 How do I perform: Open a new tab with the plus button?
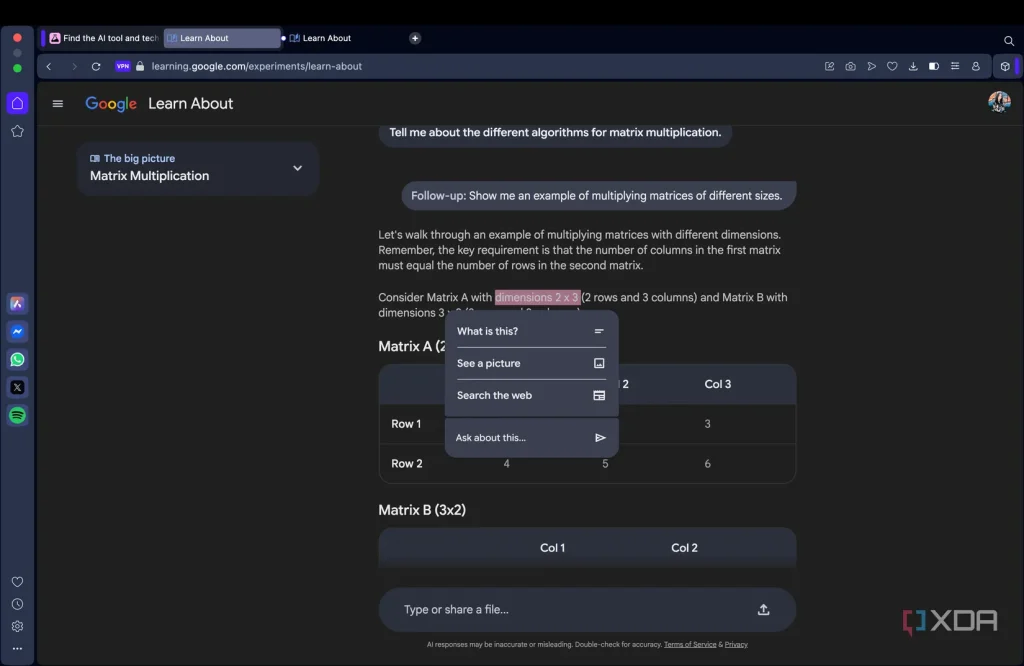pos(415,39)
